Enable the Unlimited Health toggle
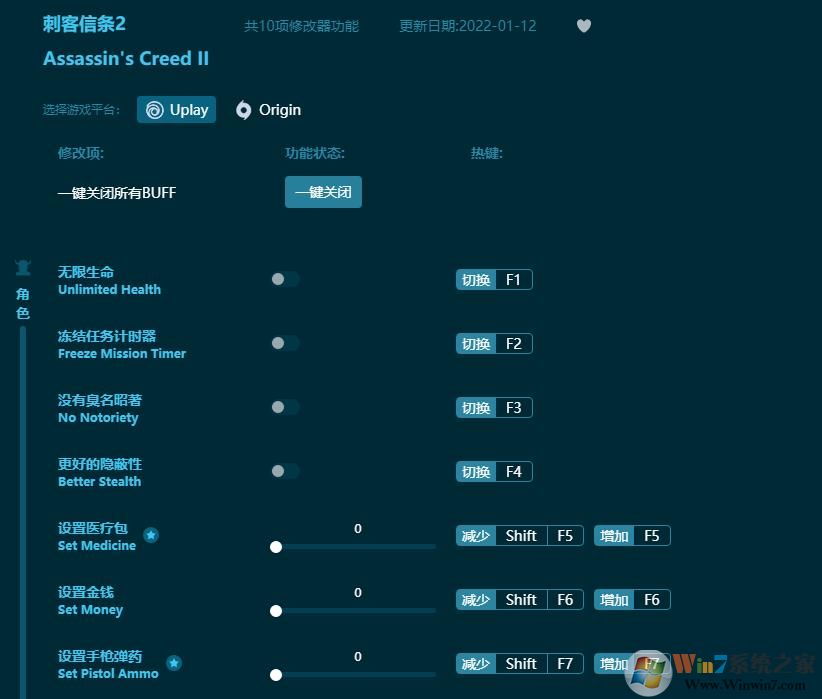822x699 pixels. coord(285,280)
